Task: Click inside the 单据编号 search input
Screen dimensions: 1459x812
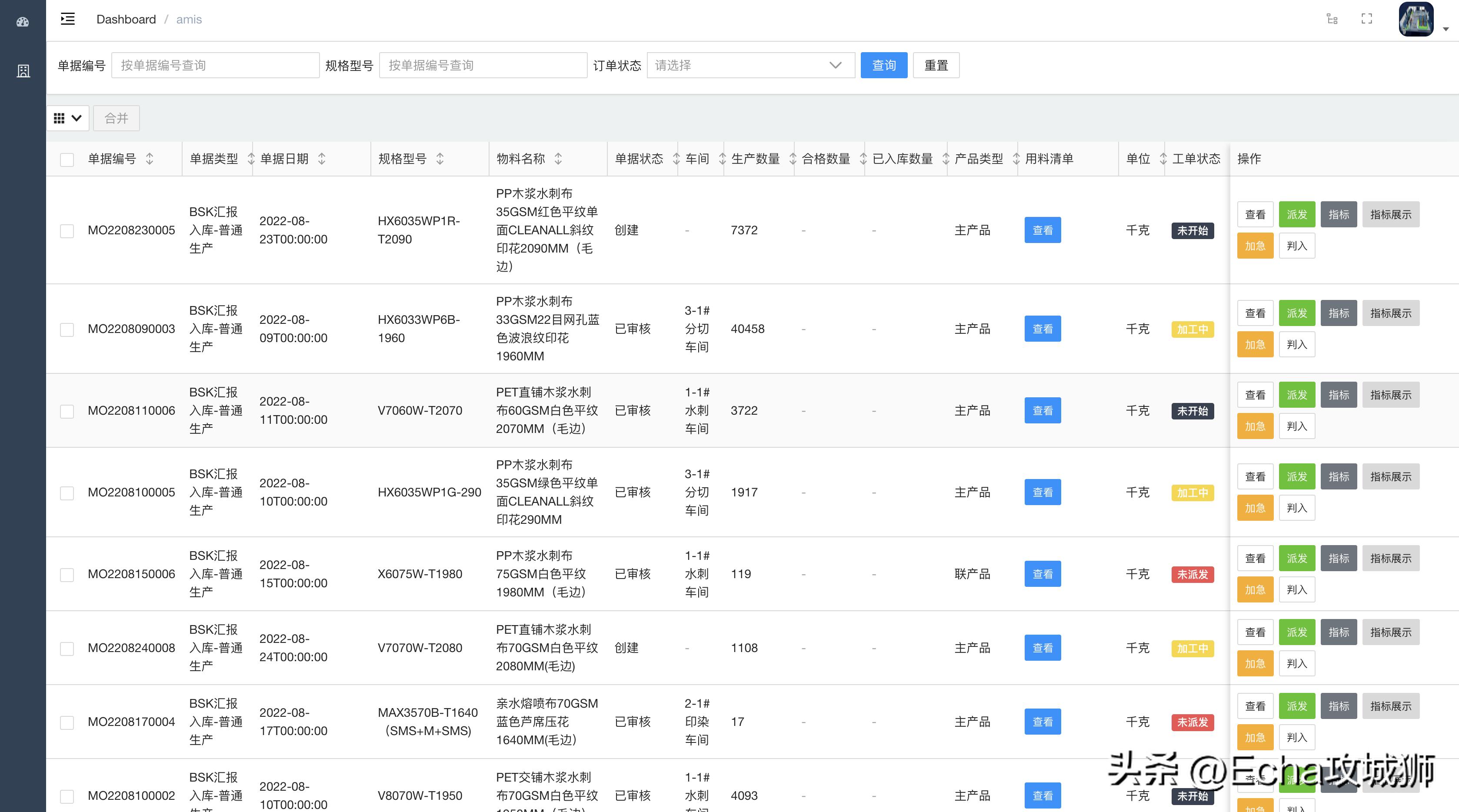Action: pos(215,65)
